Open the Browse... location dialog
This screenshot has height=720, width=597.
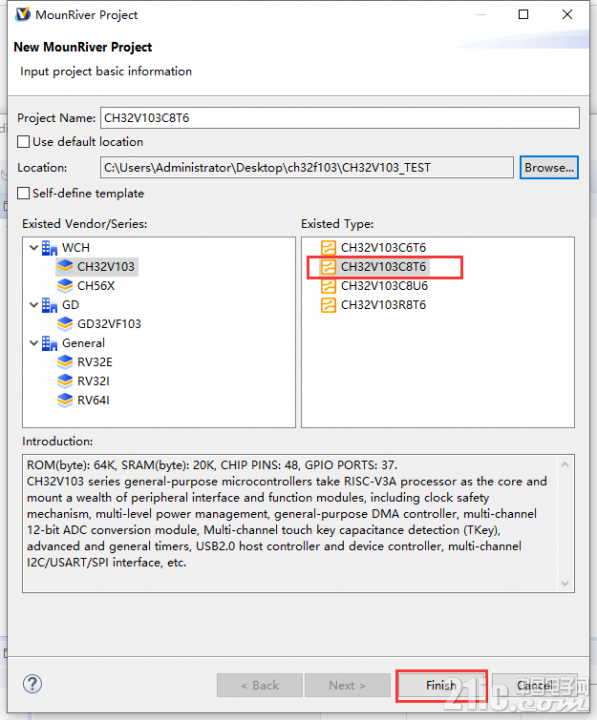click(x=549, y=168)
